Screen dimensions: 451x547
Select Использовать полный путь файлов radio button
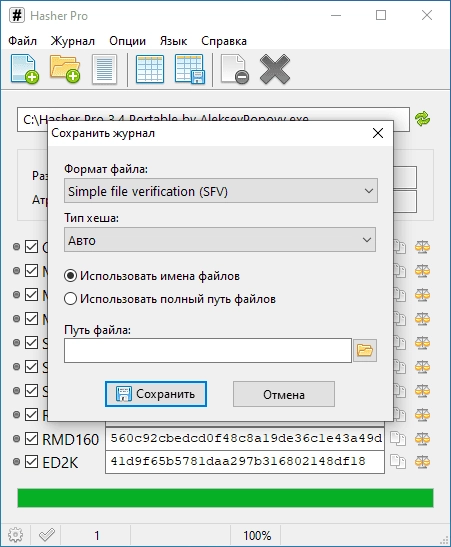click(70, 299)
